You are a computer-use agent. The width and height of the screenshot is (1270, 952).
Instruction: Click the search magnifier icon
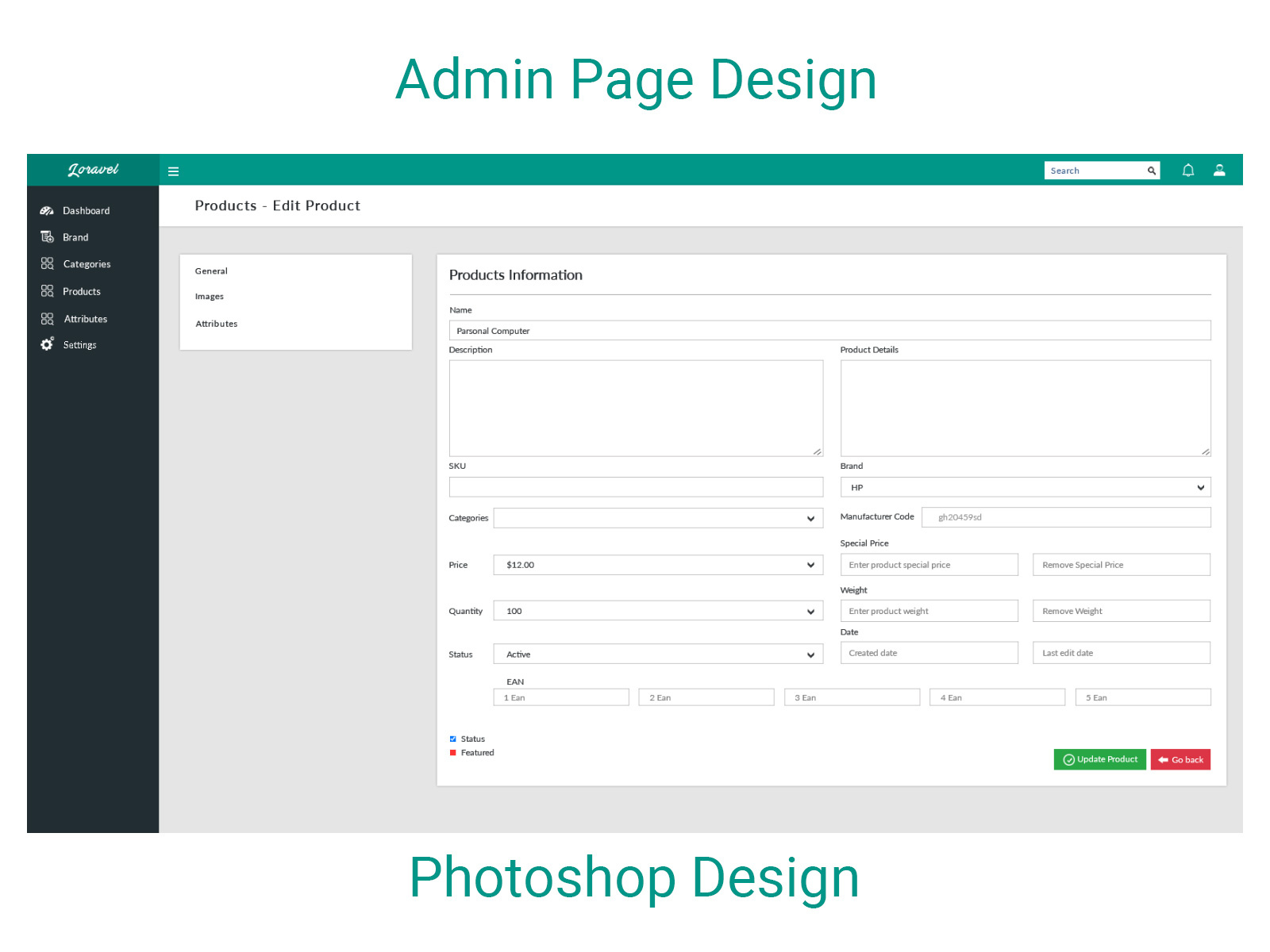(1151, 170)
